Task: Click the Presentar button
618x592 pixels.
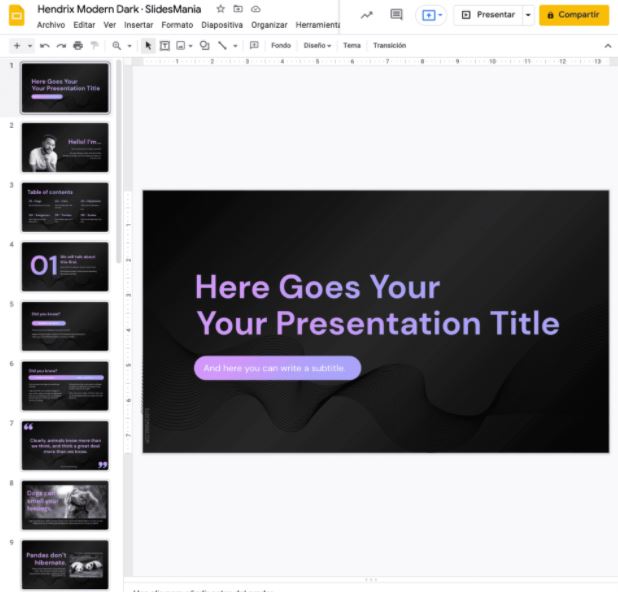Action: [489, 15]
